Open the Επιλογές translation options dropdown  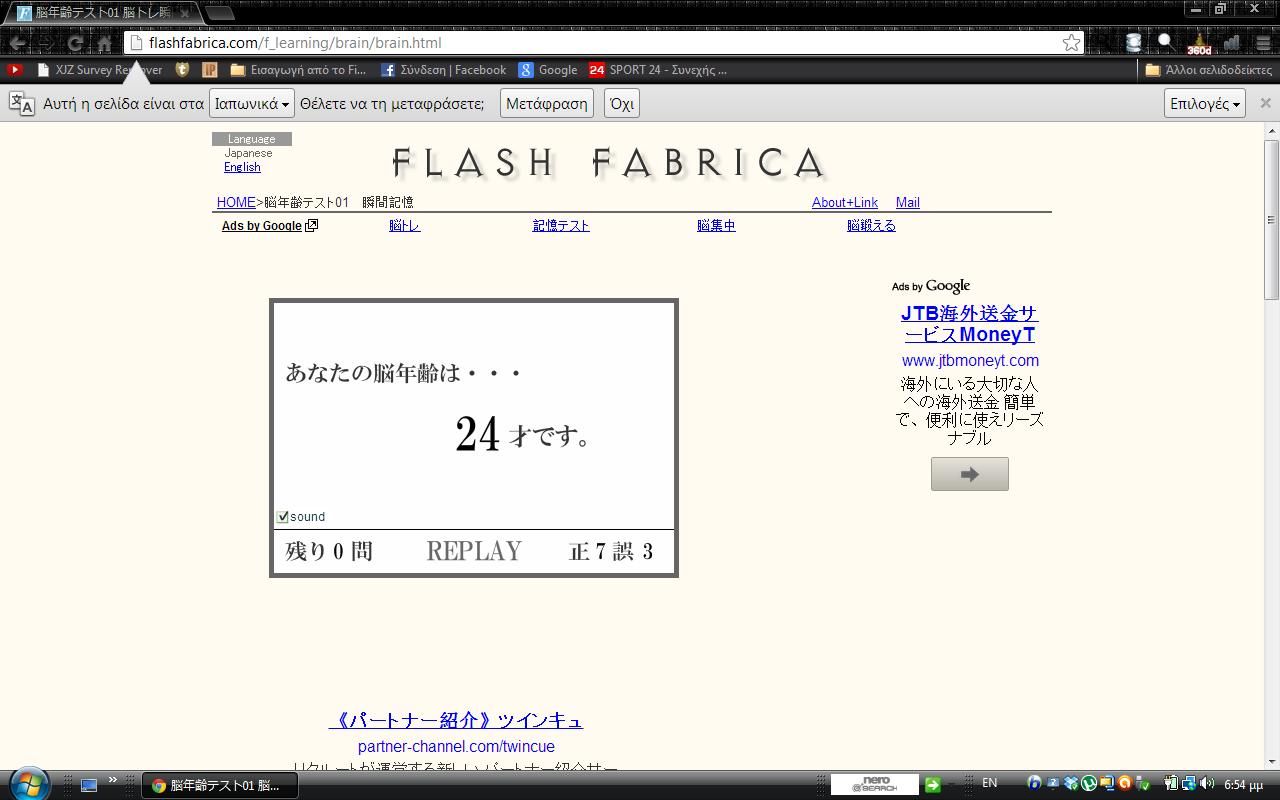tap(1204, 103)
